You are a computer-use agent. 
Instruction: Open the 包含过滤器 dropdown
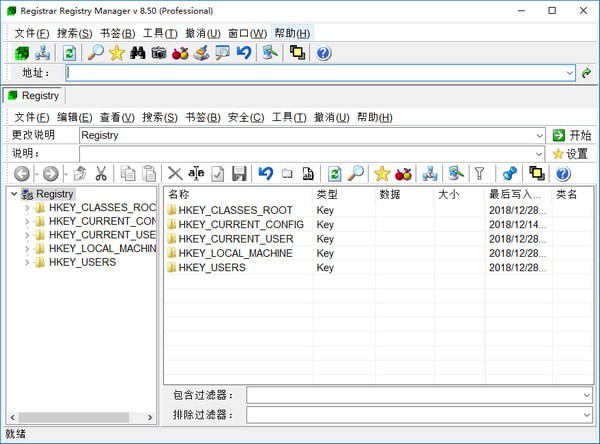click(x=587, y=395)
